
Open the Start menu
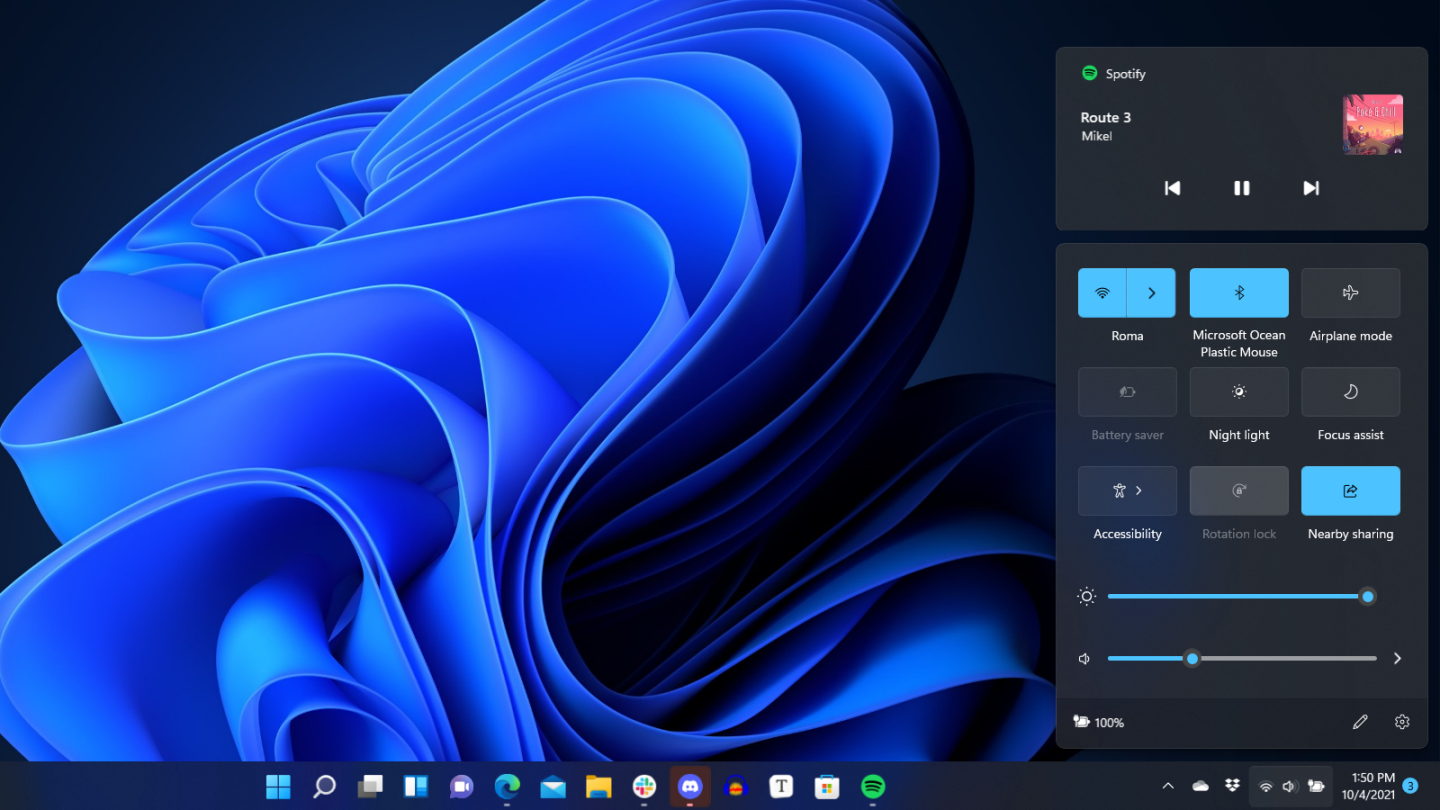278,787
